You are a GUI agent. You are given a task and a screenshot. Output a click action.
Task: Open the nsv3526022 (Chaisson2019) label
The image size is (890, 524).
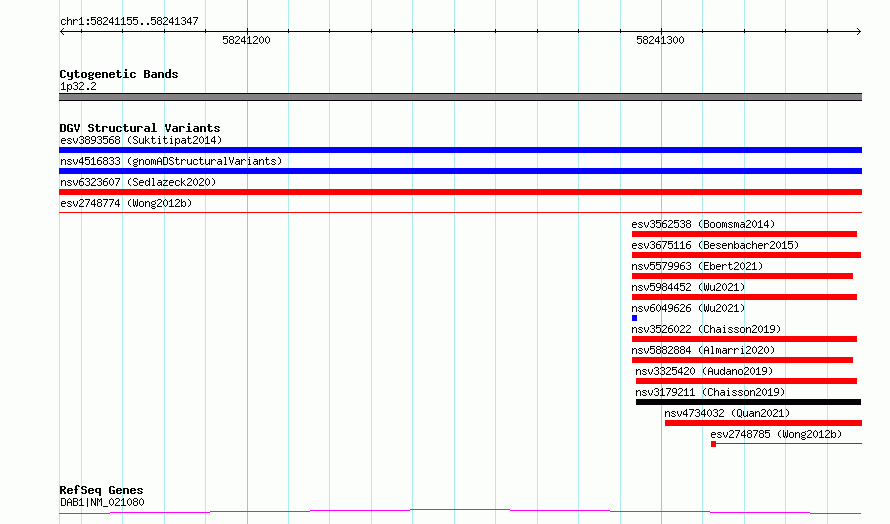[706, 329]
